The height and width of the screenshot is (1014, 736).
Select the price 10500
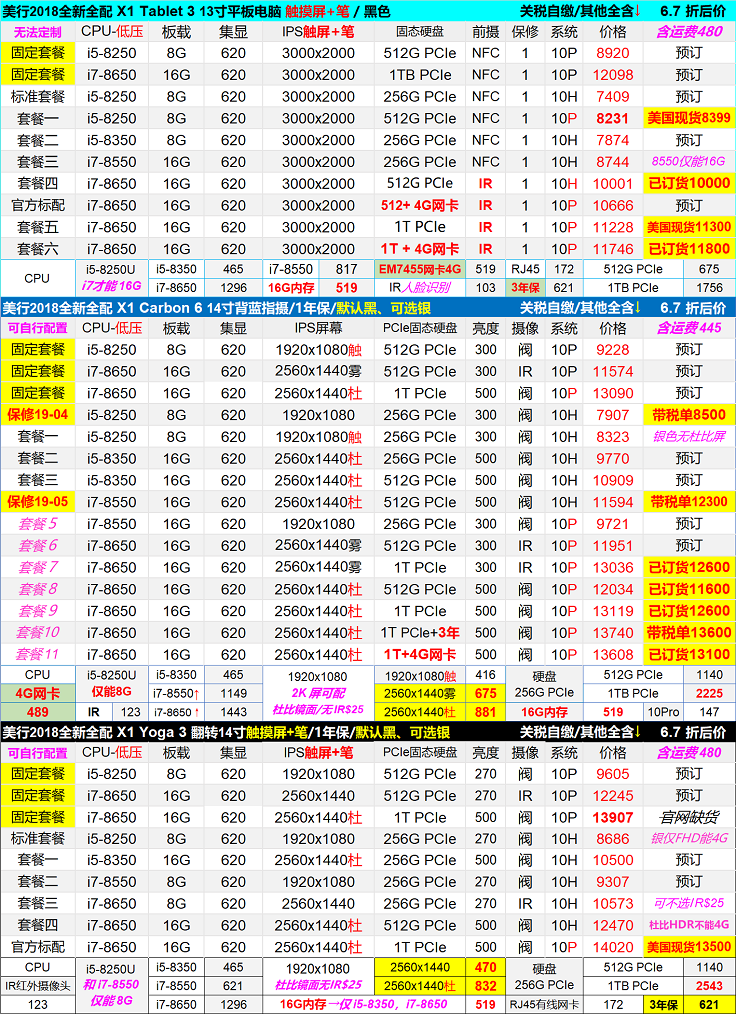tap(612, 860)
